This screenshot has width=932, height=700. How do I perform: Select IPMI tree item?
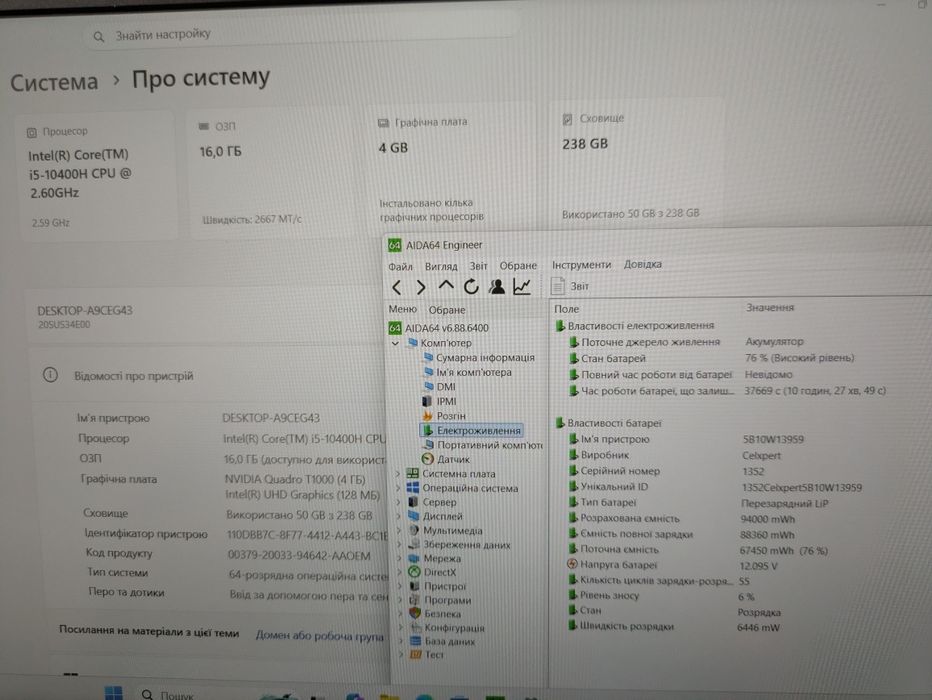(439, 401)
